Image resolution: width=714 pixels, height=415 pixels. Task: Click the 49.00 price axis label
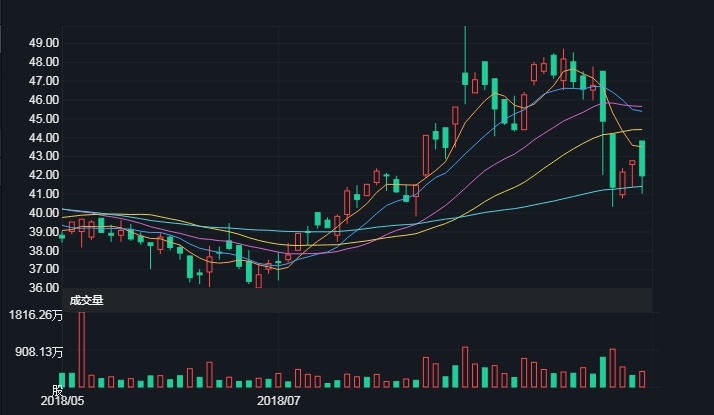click(x=44, y=43)
